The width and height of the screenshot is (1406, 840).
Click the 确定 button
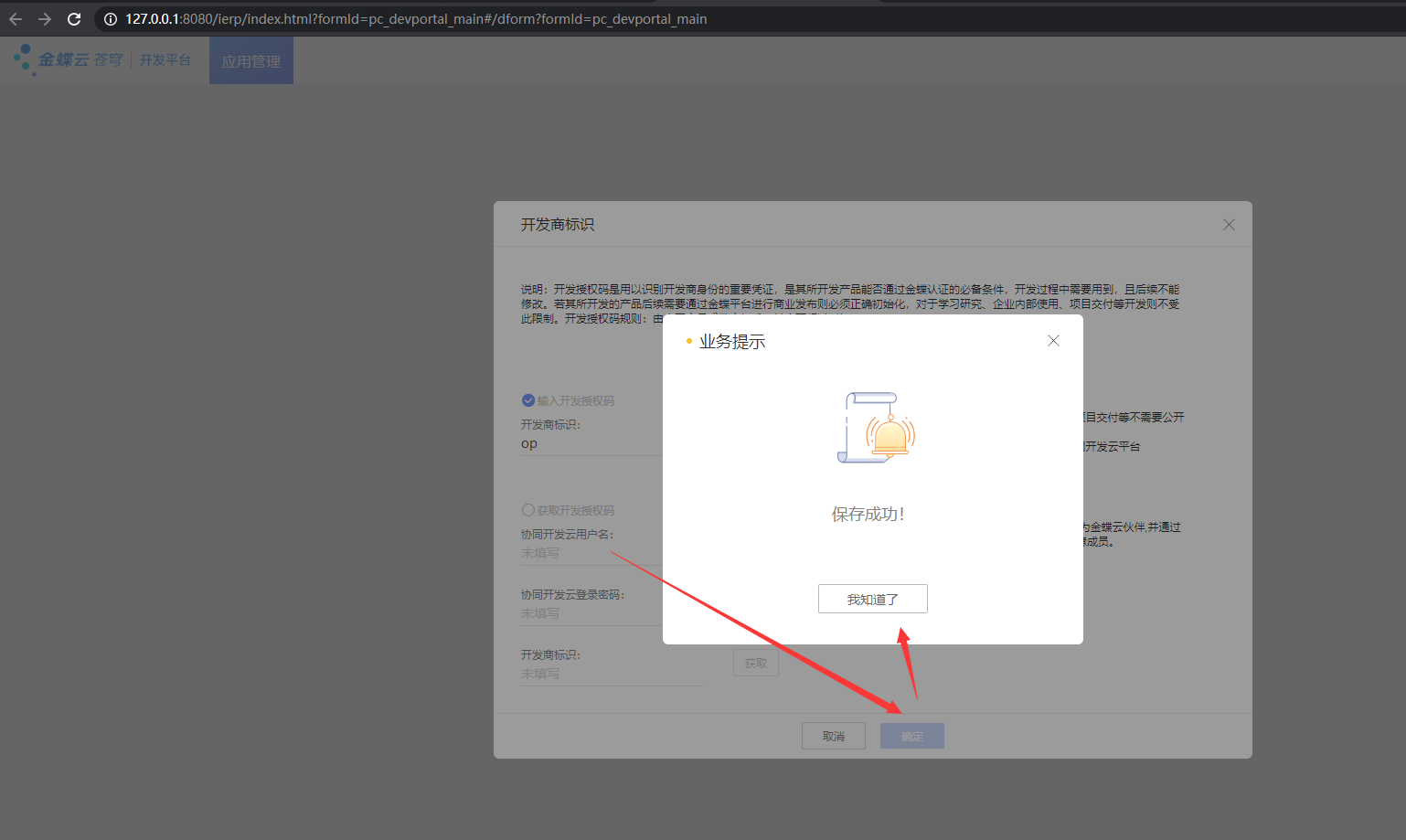(x=912, y=736)
